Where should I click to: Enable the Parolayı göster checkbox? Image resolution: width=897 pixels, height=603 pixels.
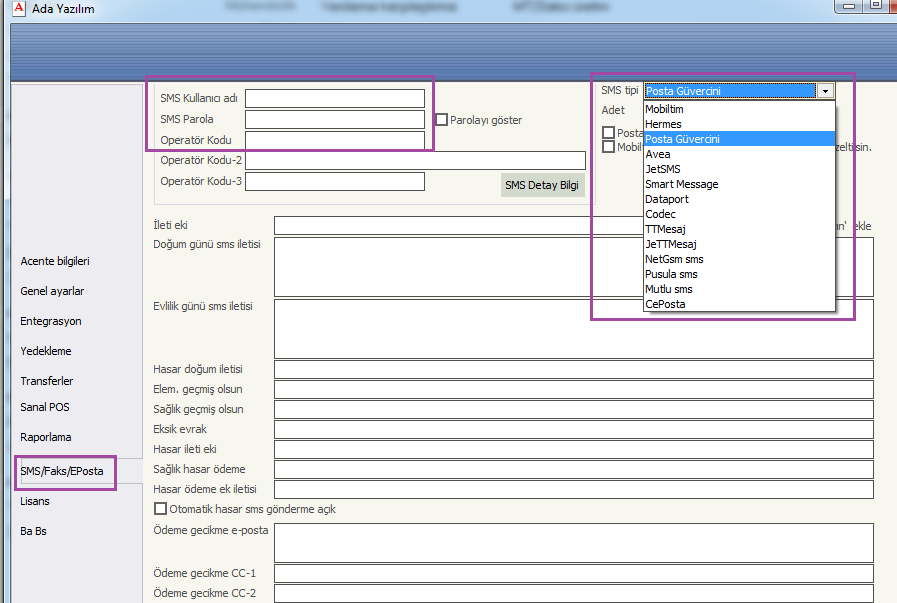coord(441,120)
